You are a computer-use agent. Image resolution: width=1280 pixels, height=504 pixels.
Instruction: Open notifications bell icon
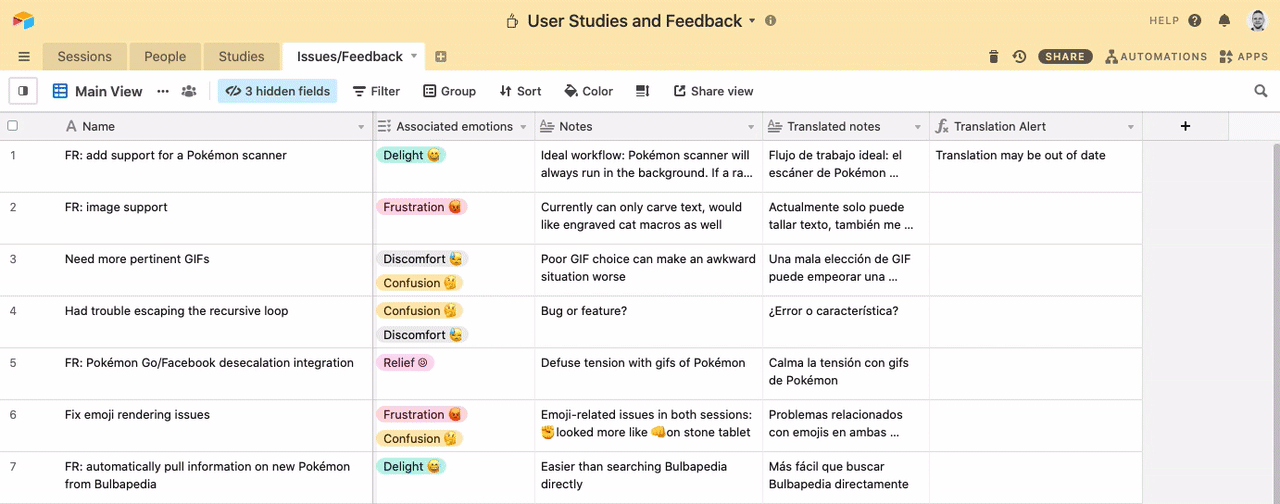click(1224, 20)
